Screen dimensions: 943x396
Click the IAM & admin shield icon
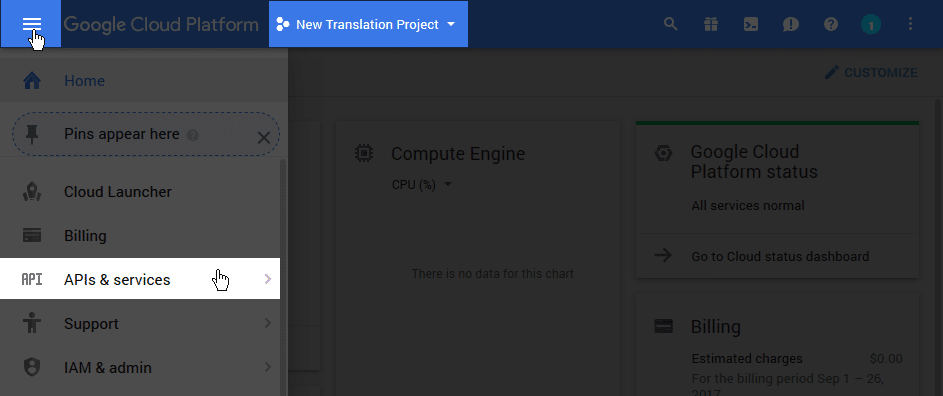coord(31,367)
